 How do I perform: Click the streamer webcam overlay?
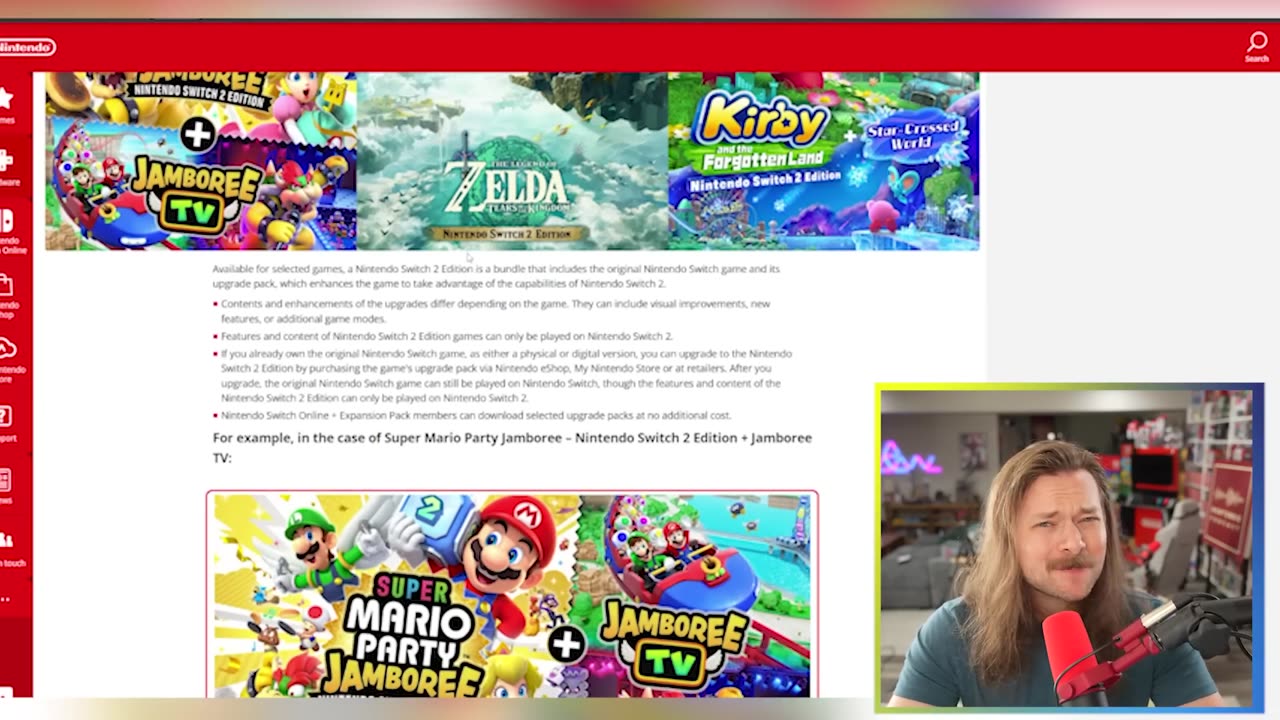[x=1071, y=547]
